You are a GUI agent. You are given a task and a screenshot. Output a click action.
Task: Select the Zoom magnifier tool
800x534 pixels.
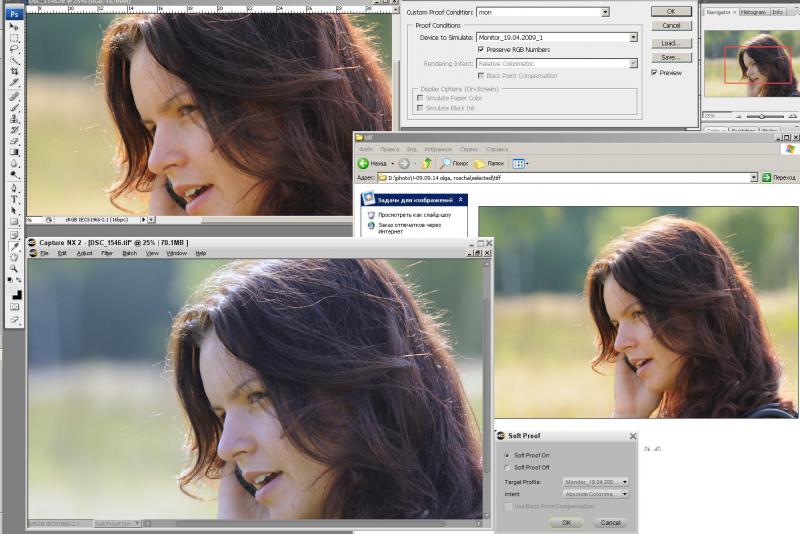point(14,268)
